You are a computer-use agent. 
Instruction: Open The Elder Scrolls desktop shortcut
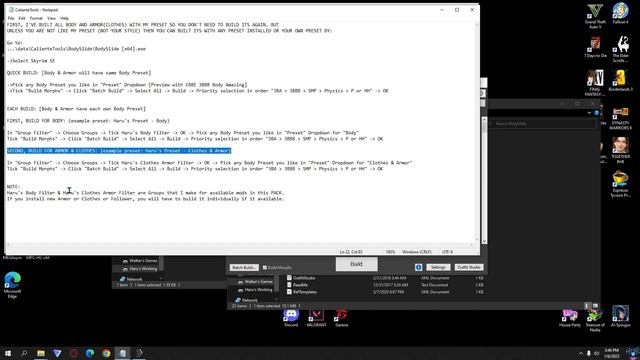tap(620, 49)
